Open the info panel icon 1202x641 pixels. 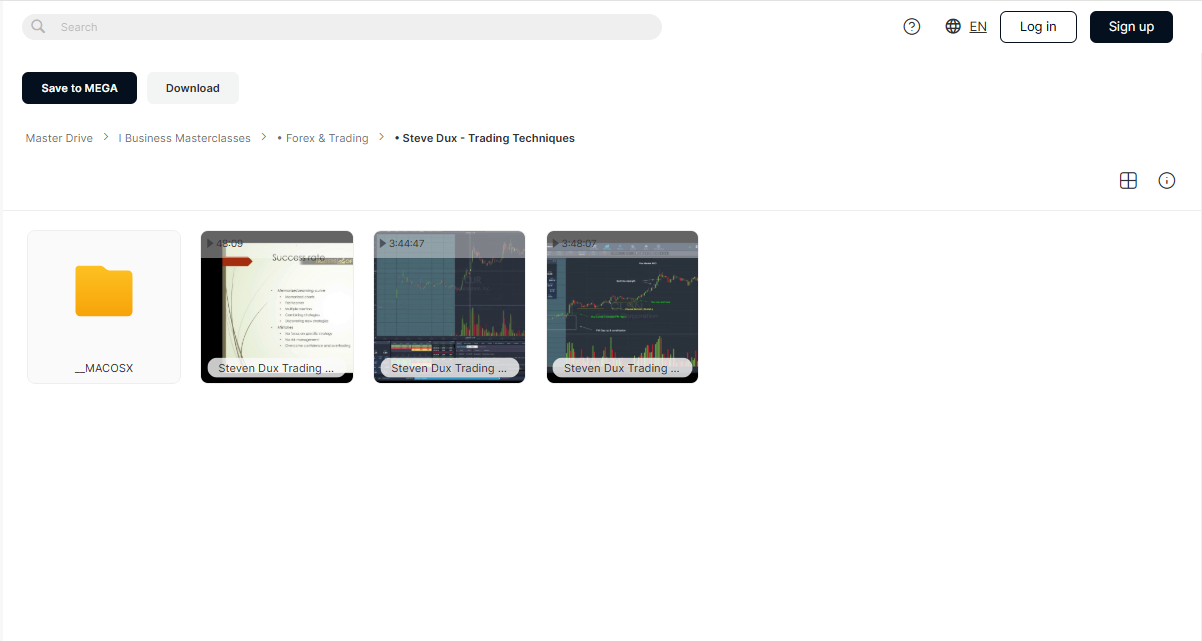click(x=1166, y=181)
